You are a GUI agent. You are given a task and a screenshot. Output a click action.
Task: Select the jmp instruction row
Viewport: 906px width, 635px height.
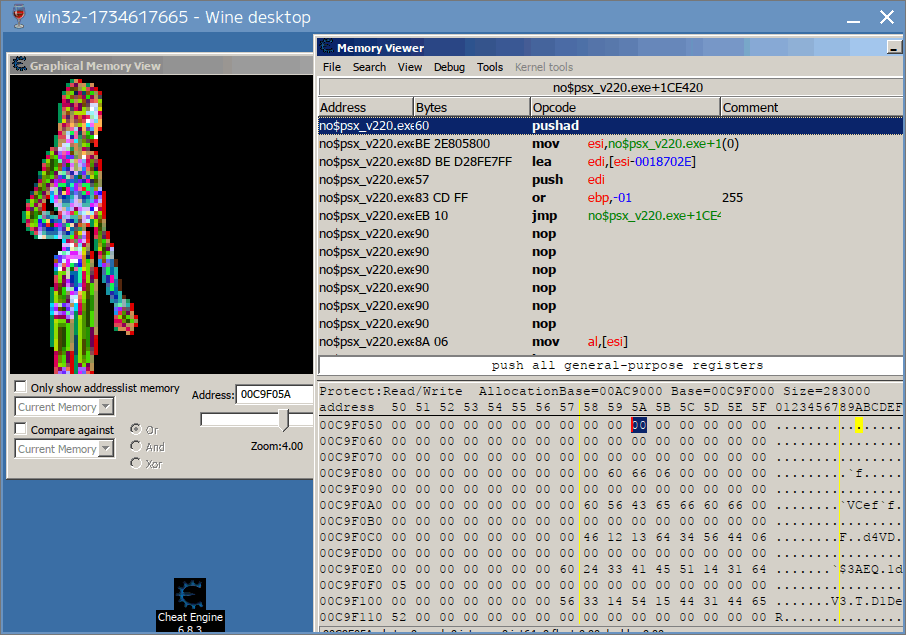pos(610,216)
